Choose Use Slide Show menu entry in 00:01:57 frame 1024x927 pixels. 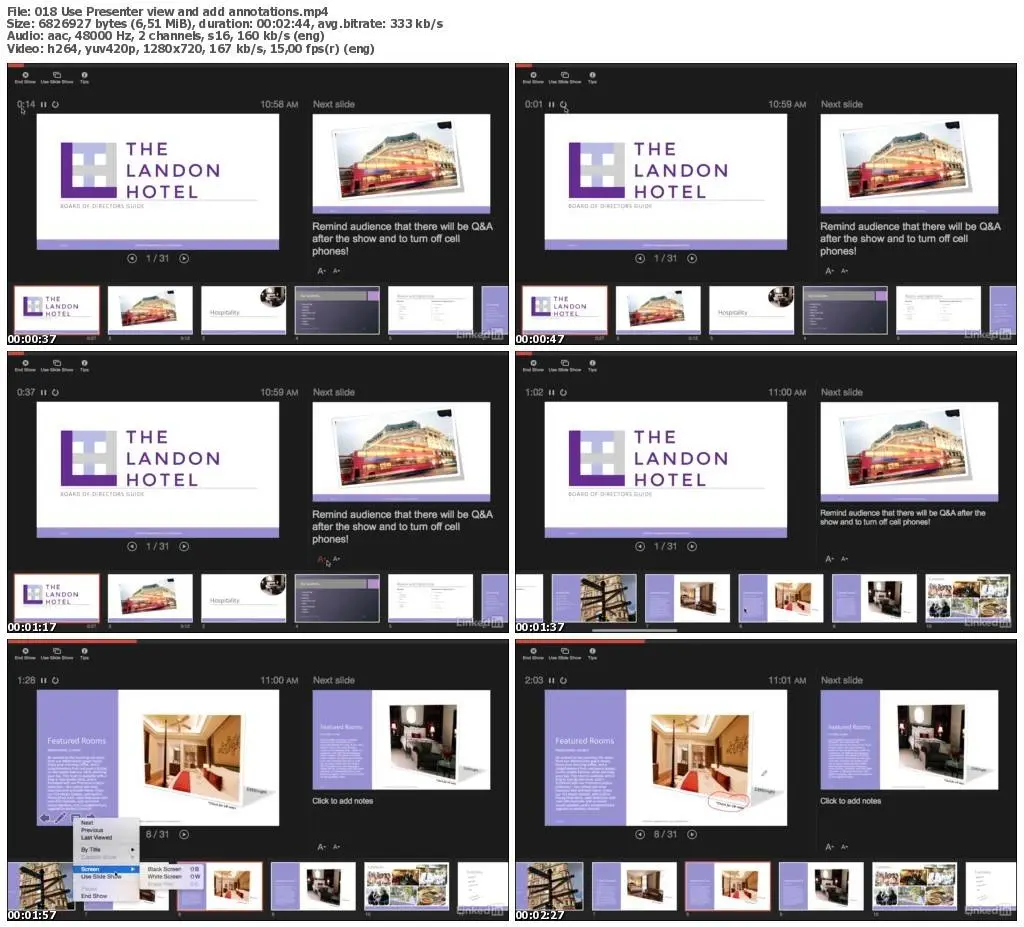(106, 877)
